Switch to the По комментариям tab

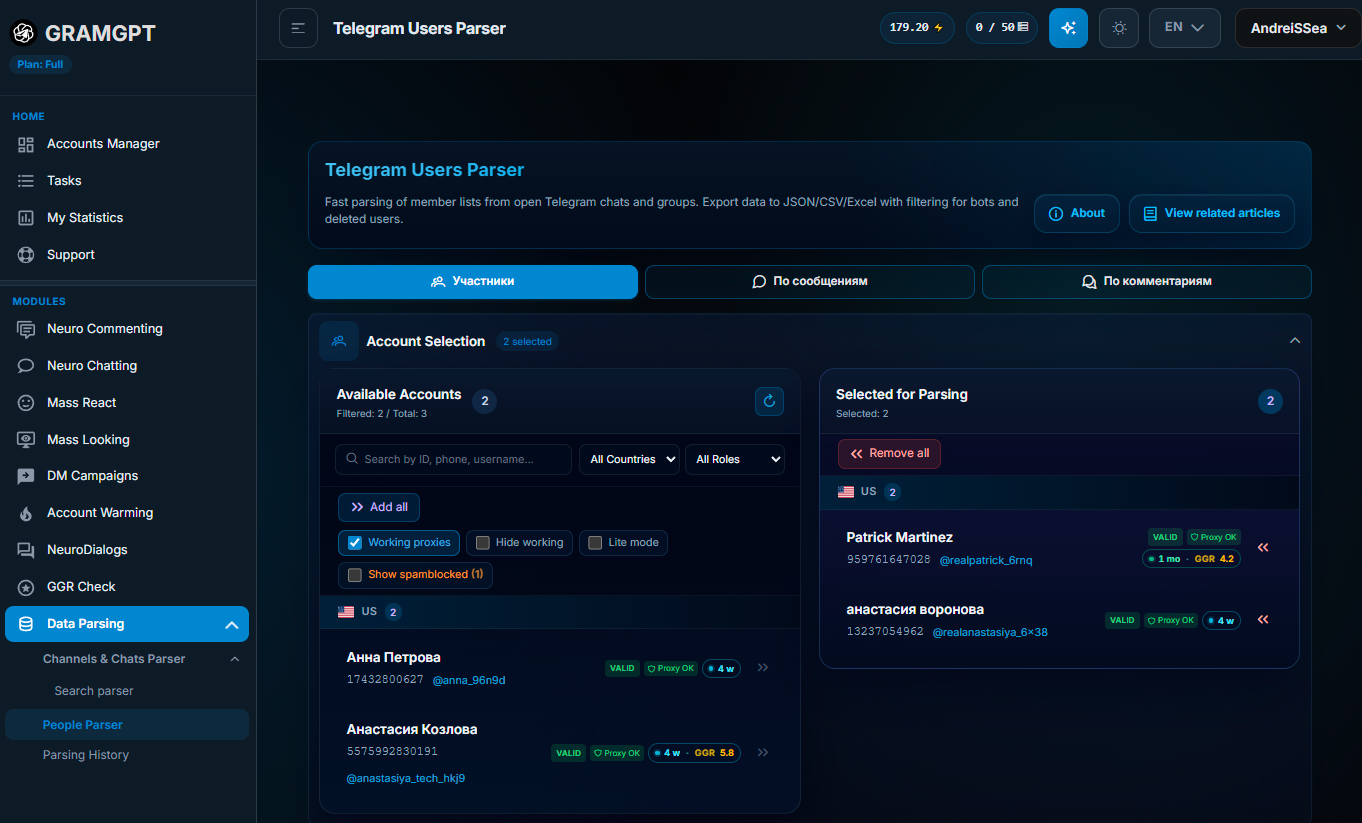click(1147, 282)
